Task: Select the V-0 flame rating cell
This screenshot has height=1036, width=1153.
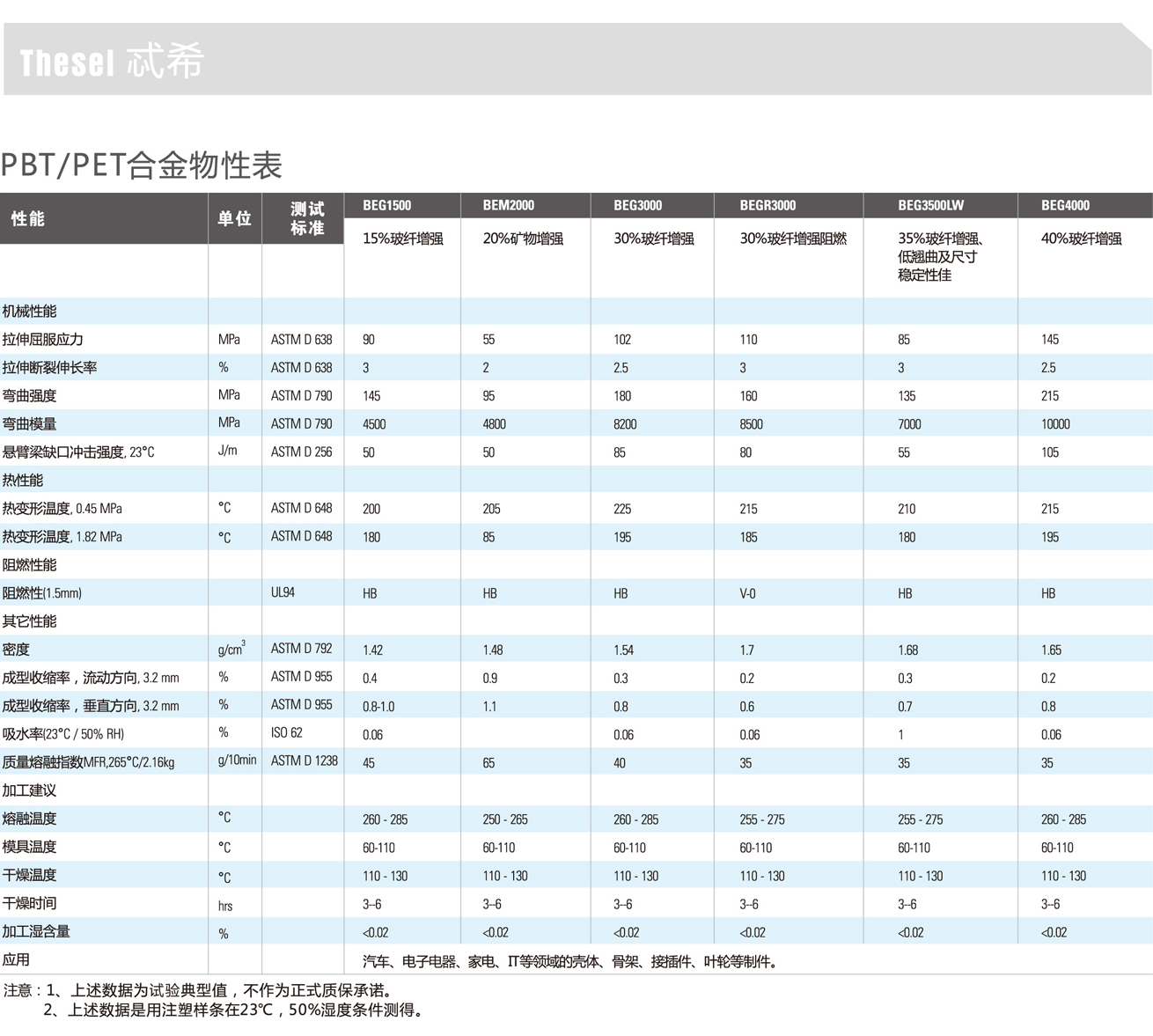Action: pyautogui.click(x=747, y=594)
